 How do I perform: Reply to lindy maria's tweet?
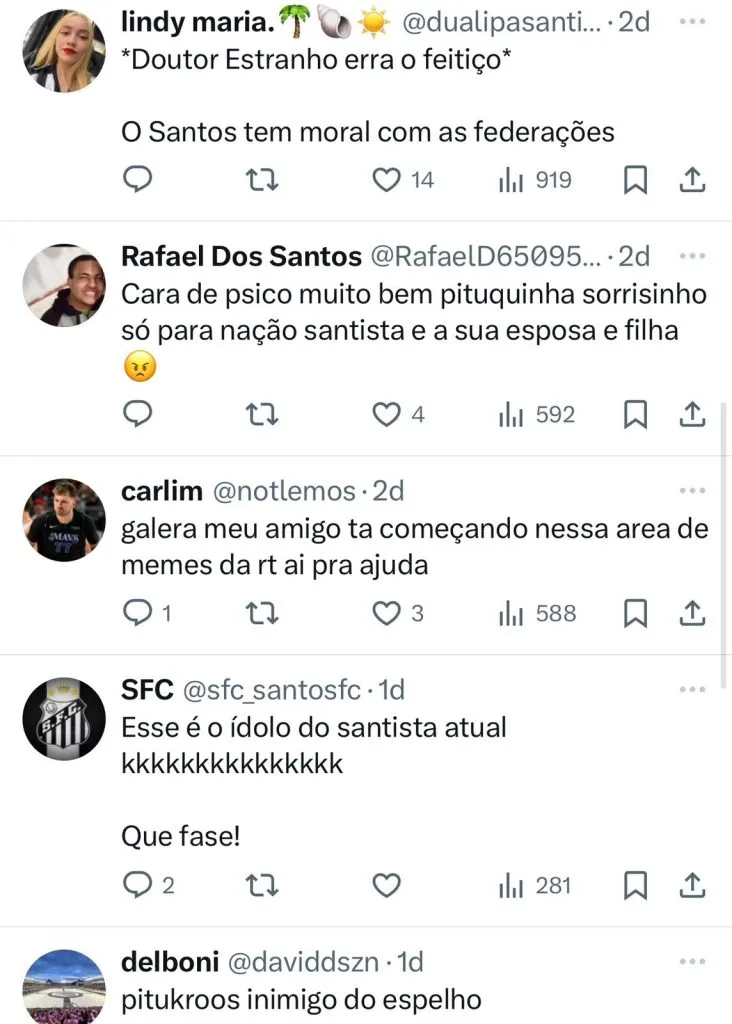[137, 180]
